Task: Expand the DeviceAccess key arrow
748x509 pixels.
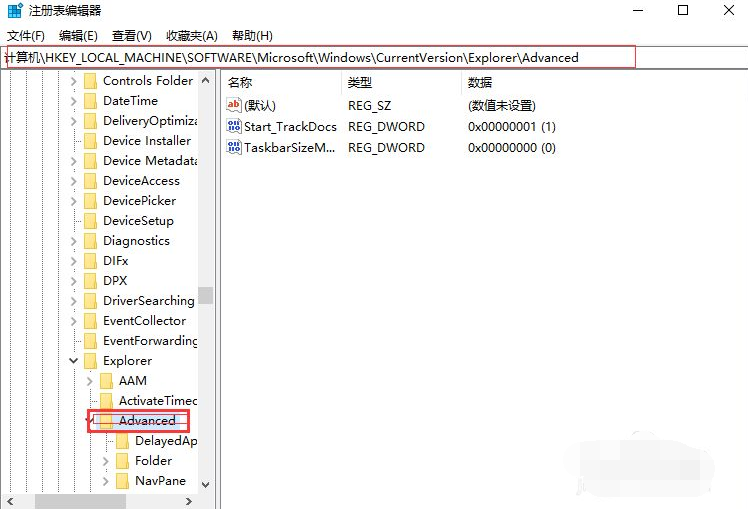Action: 73,181
